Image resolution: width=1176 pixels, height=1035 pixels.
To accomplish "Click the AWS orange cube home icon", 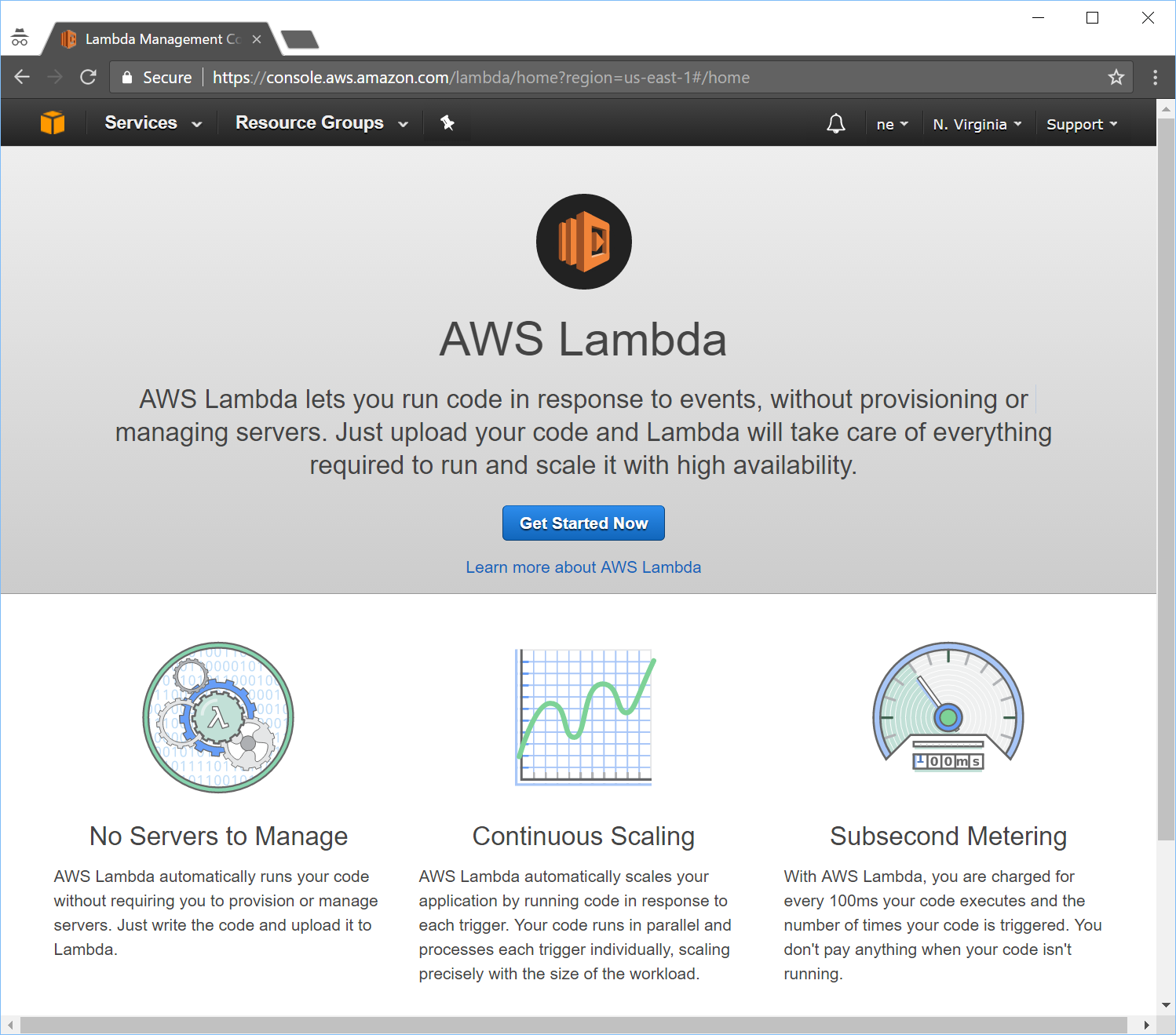I will tap(53, 123).
